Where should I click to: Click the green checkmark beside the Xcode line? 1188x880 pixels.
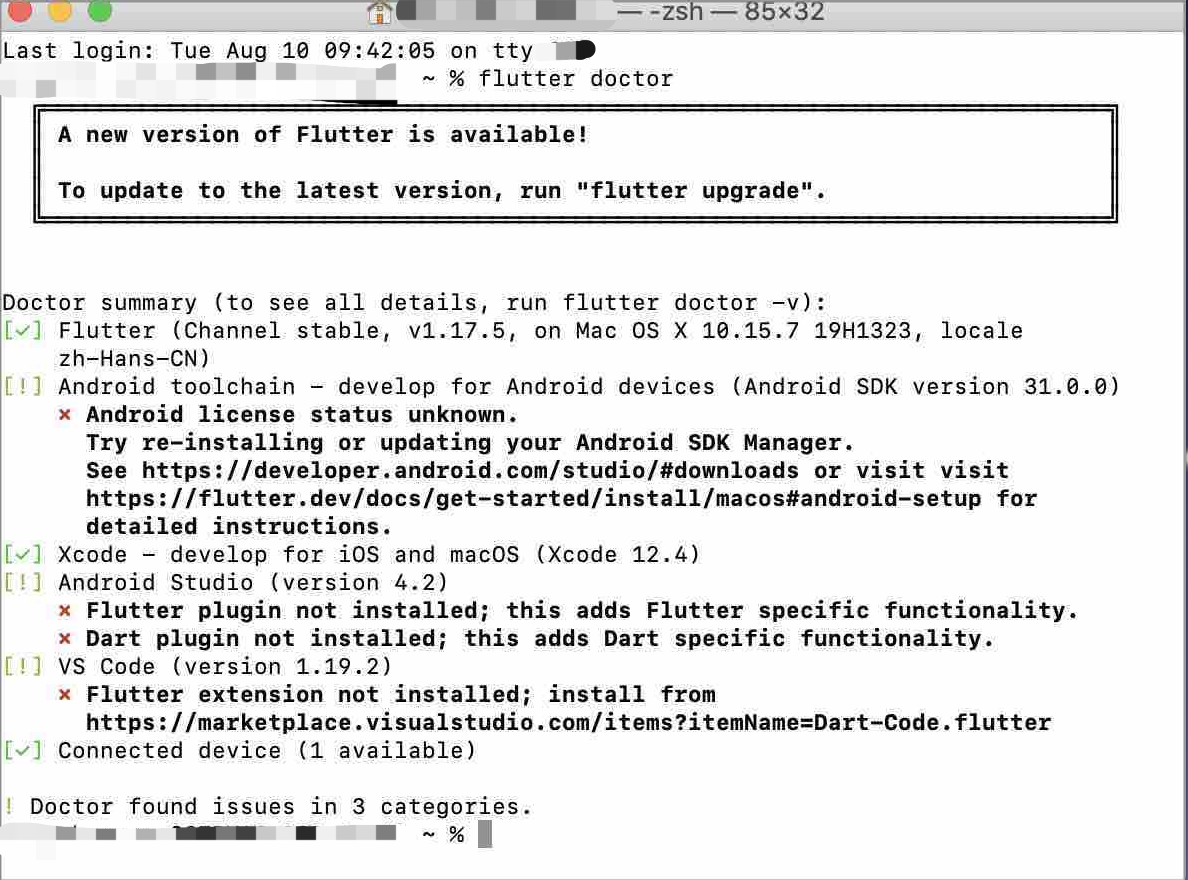pyautogui.click(x=23, y=554)
